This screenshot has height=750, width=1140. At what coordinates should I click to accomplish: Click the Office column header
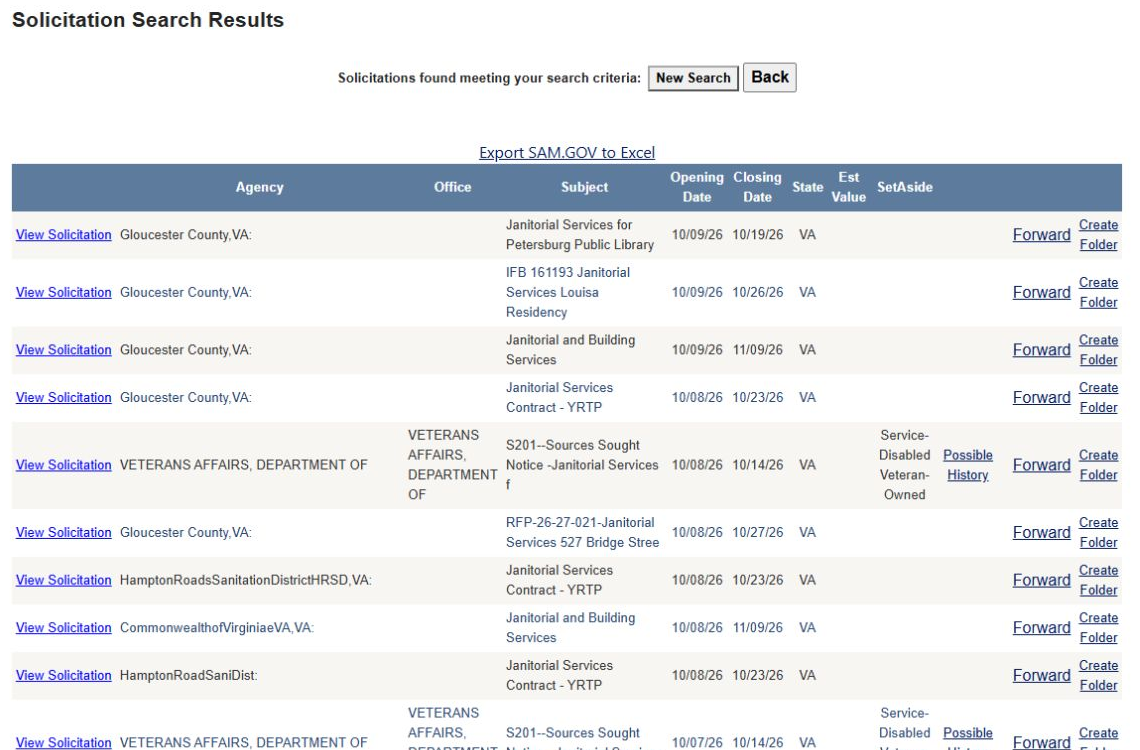pos(452,188)
